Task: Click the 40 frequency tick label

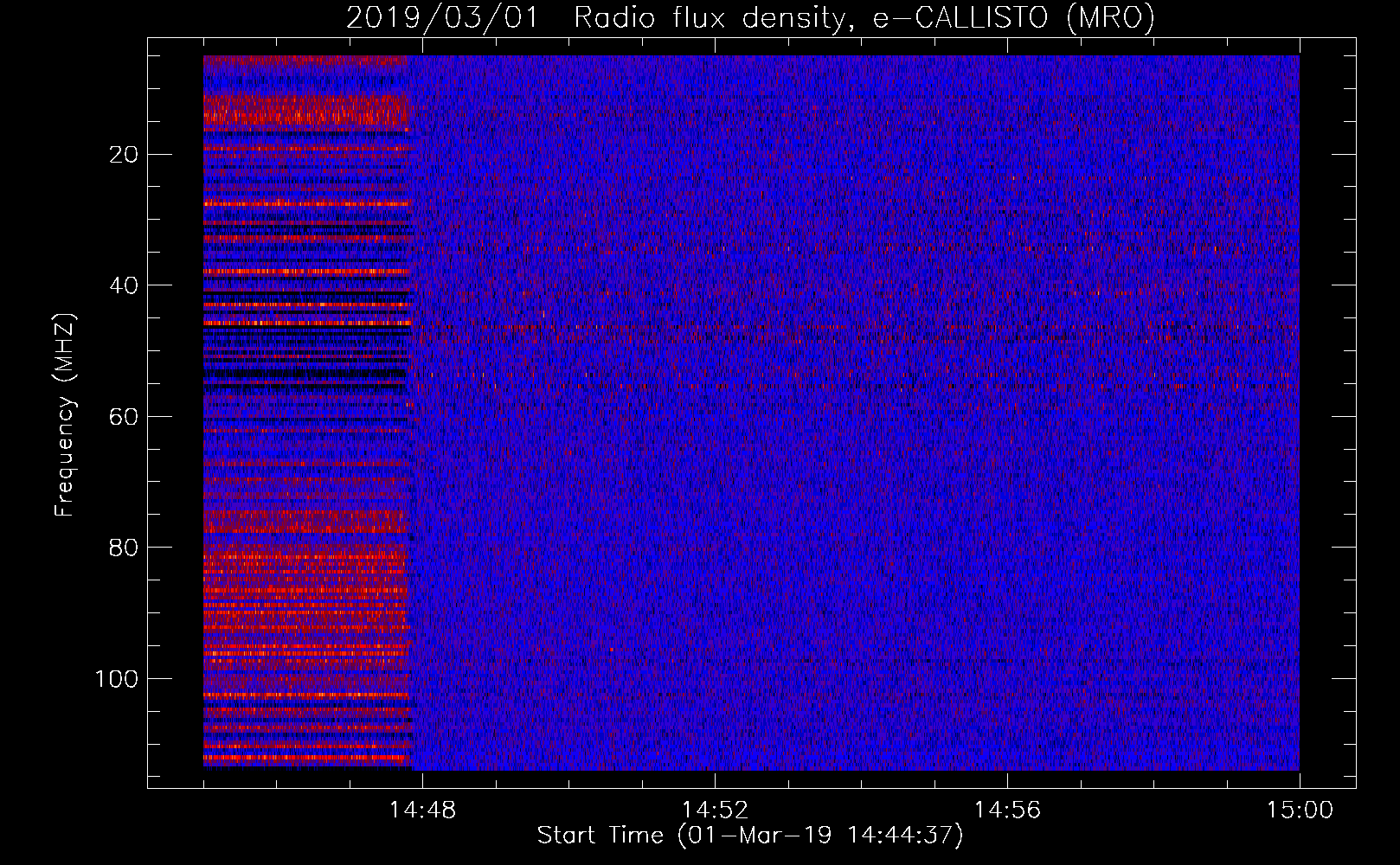Action: click(x=125, y=285)
